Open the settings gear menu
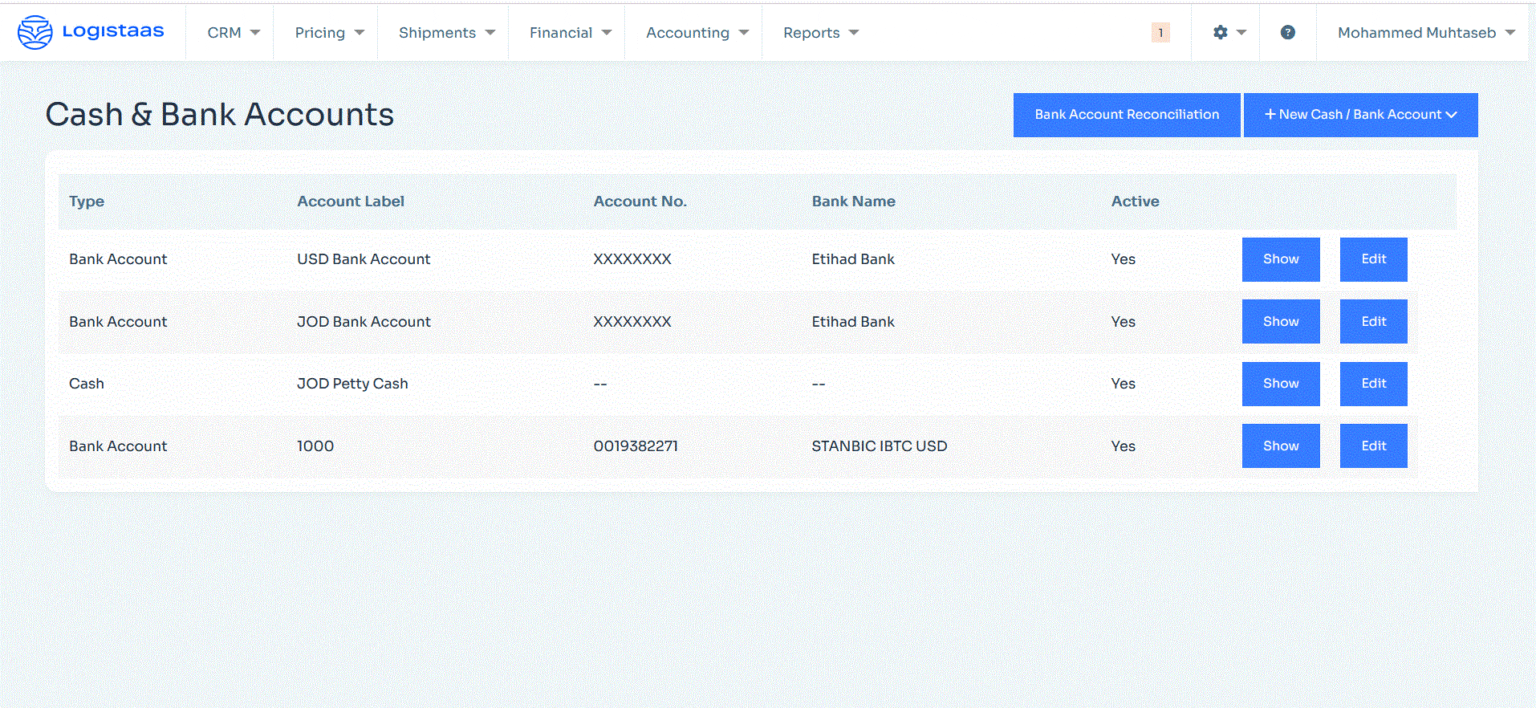 tap(1229, 32)
